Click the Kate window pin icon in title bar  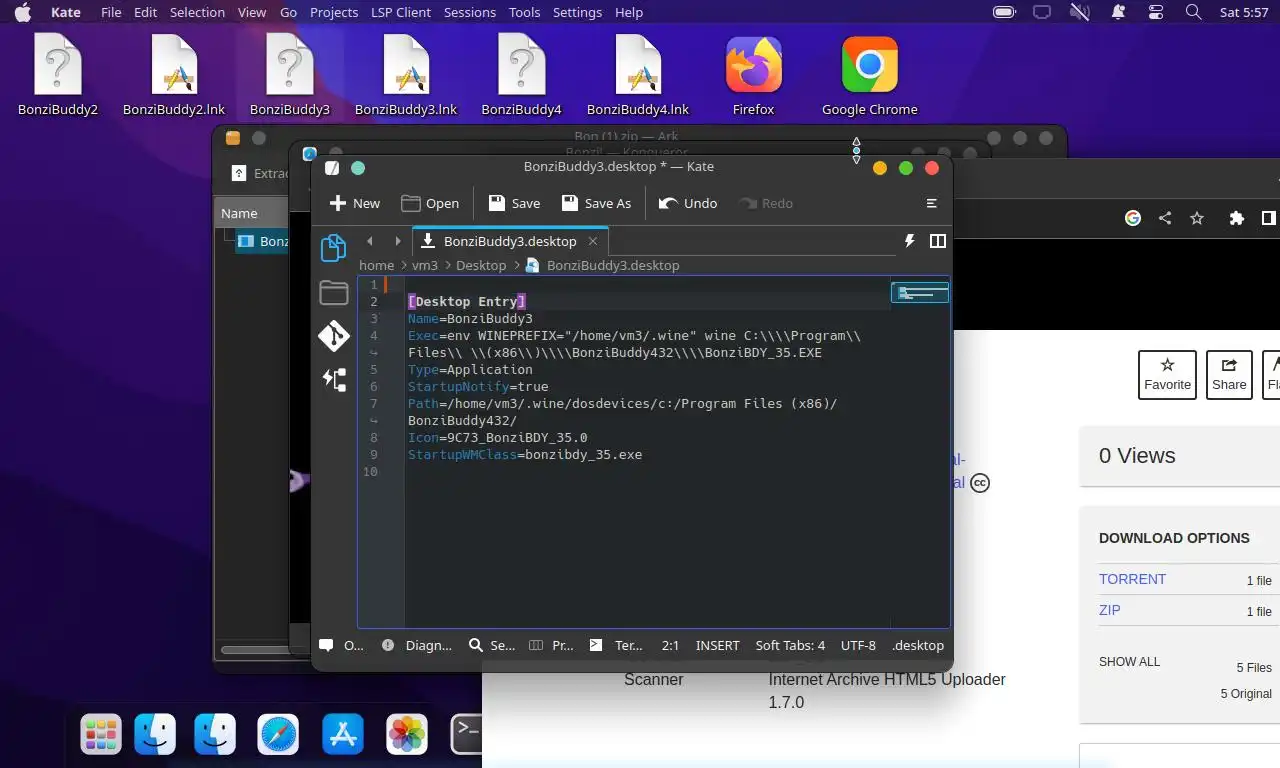coord(358,168)
